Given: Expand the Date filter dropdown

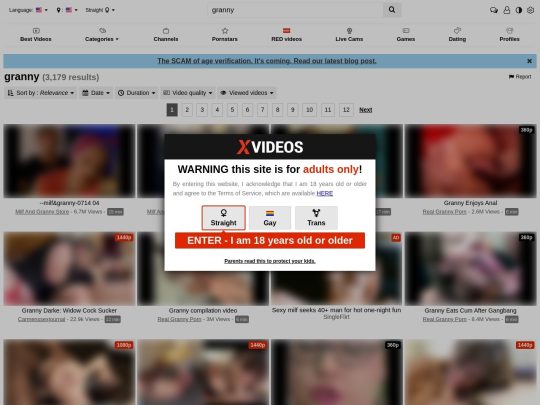Looking at the screenshot, I should (x=96, y=93).
